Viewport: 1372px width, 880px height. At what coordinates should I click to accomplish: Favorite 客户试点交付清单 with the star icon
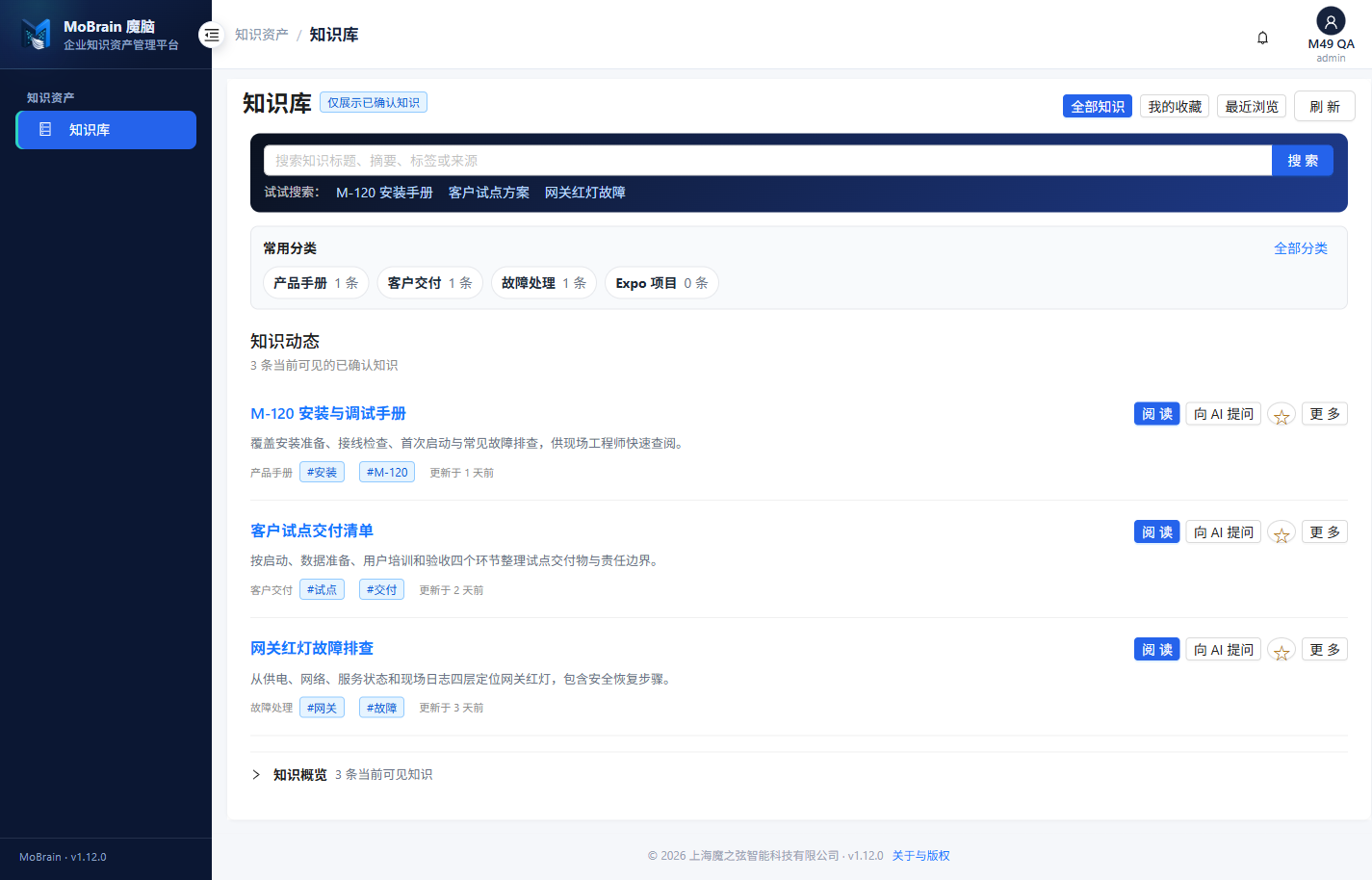pyautogui.click(x=1281, y=533)
